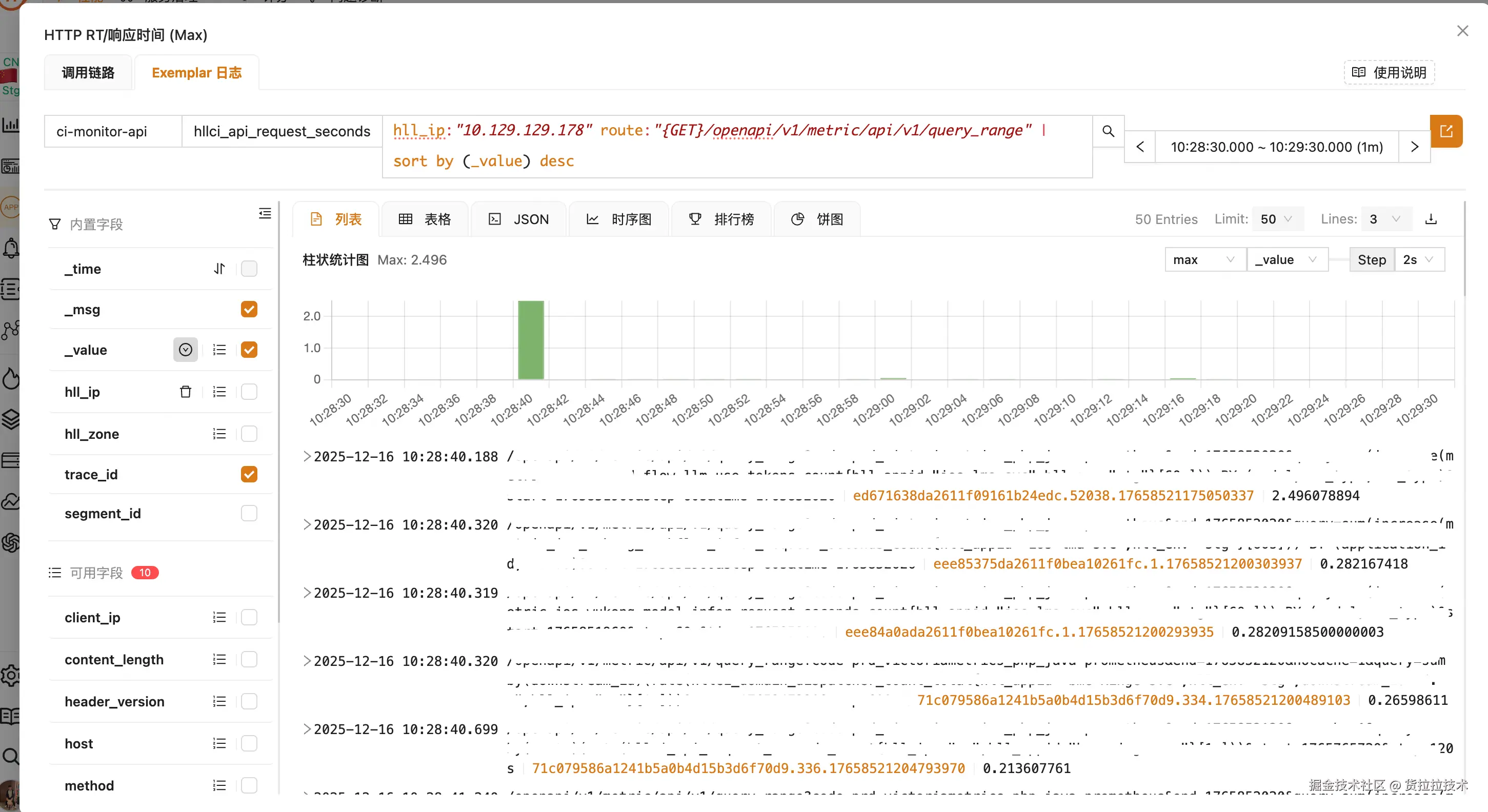Click the tall green bar at 10:28:40
This screenshot has height=812, width=1488.
click(530, 339)
